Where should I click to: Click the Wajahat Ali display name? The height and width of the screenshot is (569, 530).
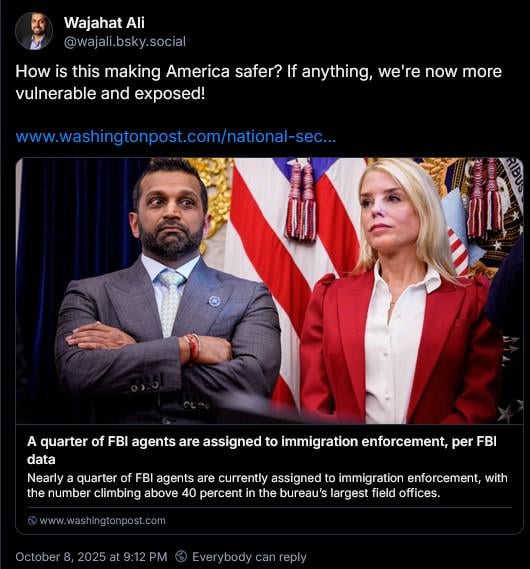coord(104,22)
